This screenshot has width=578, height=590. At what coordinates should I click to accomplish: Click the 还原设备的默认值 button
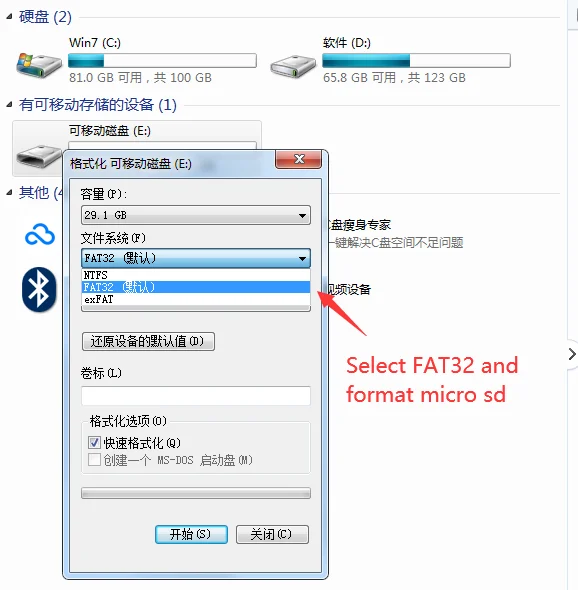tap(148, 341)
